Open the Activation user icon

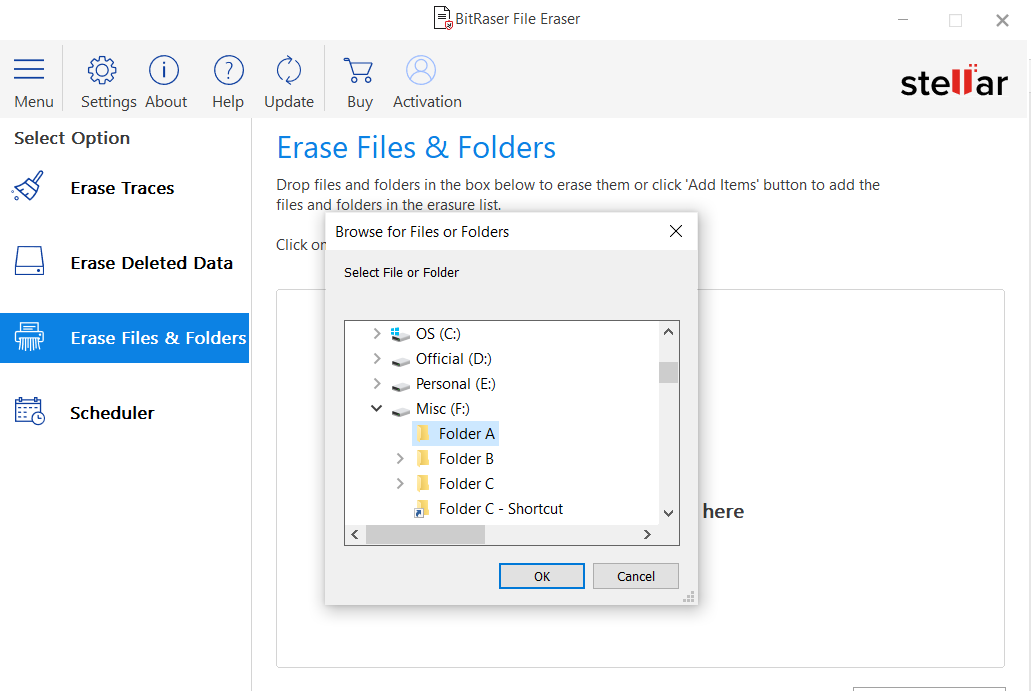[x=421, y=70]
